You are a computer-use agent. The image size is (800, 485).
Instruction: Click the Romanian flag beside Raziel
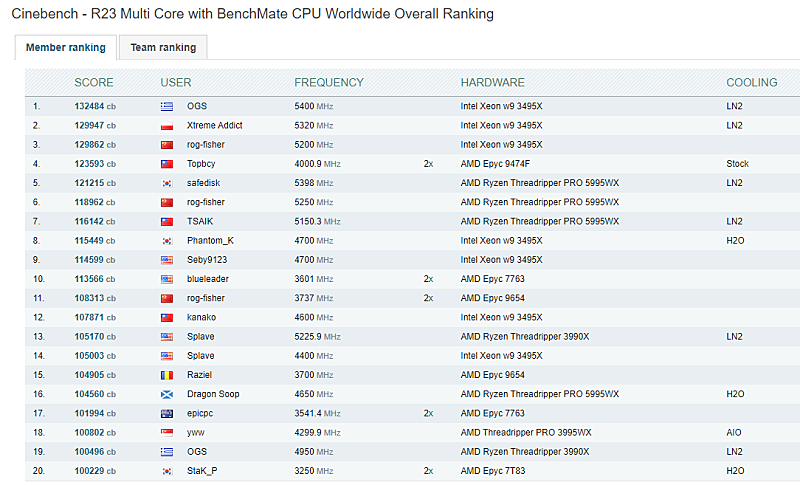[167, 375]
